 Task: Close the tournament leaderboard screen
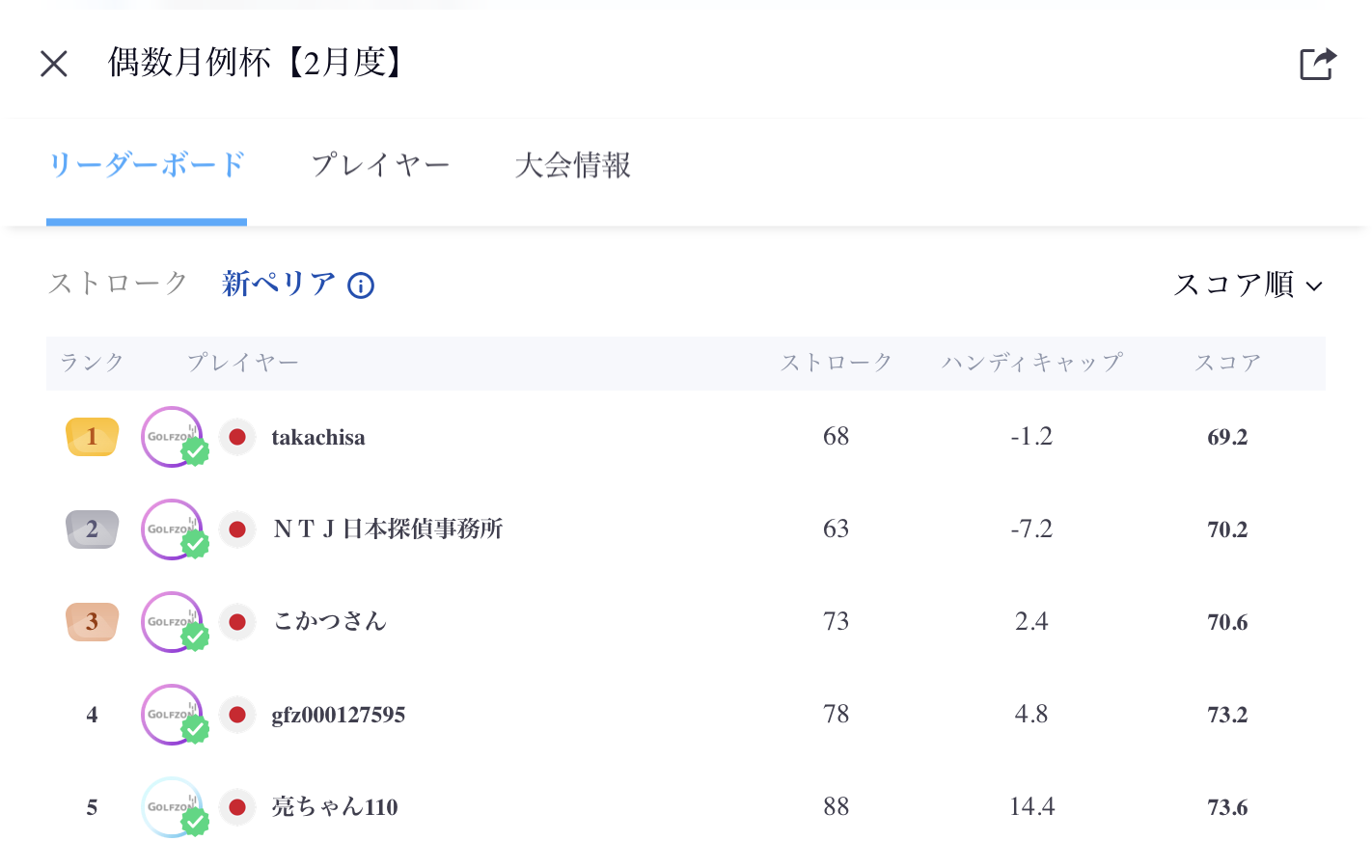point(54,64)
